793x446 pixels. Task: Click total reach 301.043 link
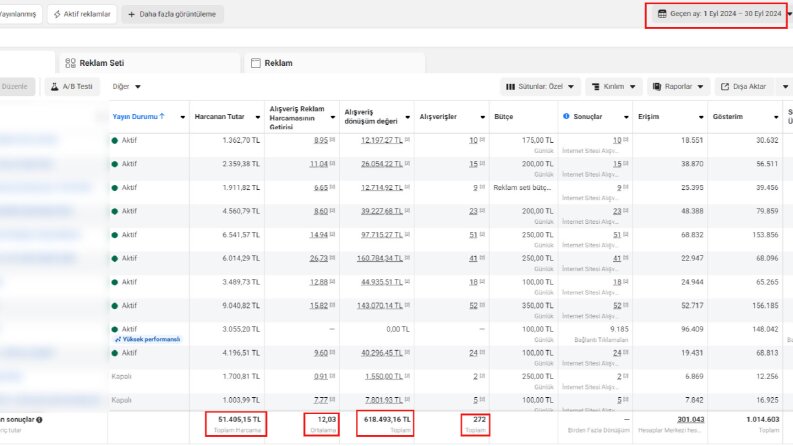(690, 419)
